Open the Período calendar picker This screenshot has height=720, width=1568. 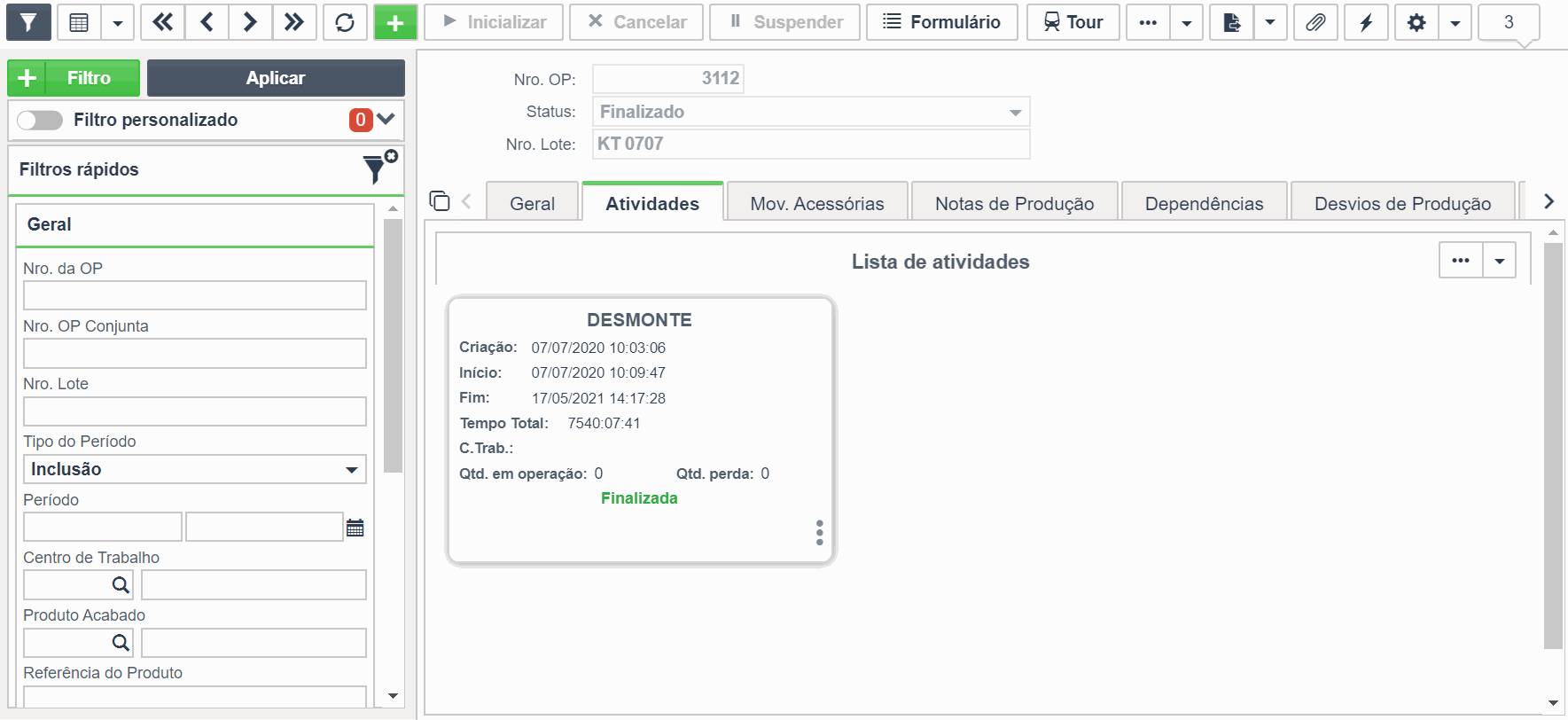click(x=355, y=528)
